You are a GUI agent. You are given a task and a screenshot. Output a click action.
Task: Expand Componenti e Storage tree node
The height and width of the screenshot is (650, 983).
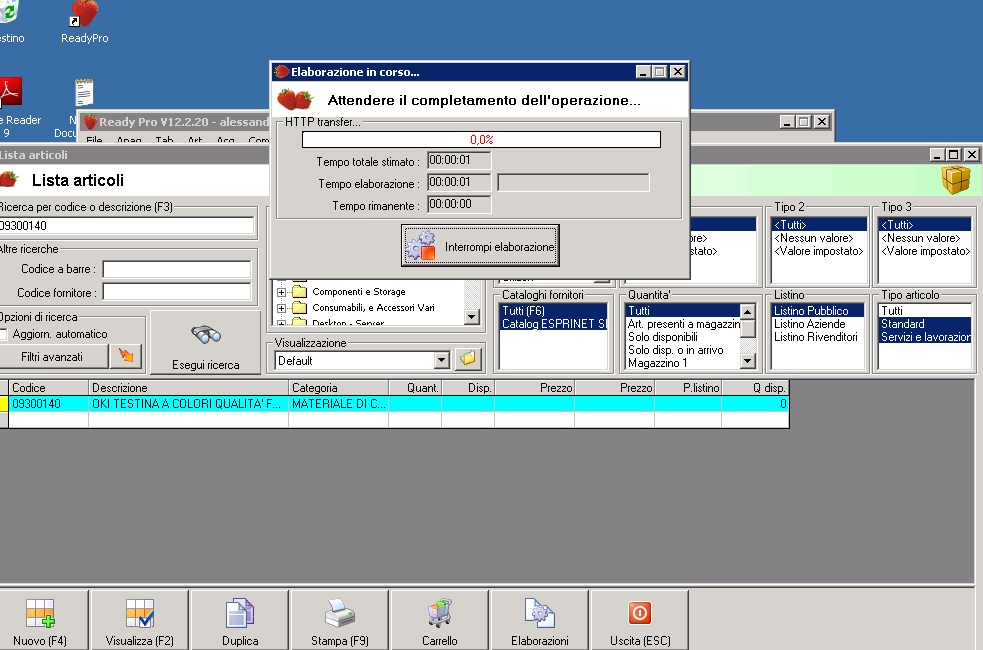click(x=281, y=292)
